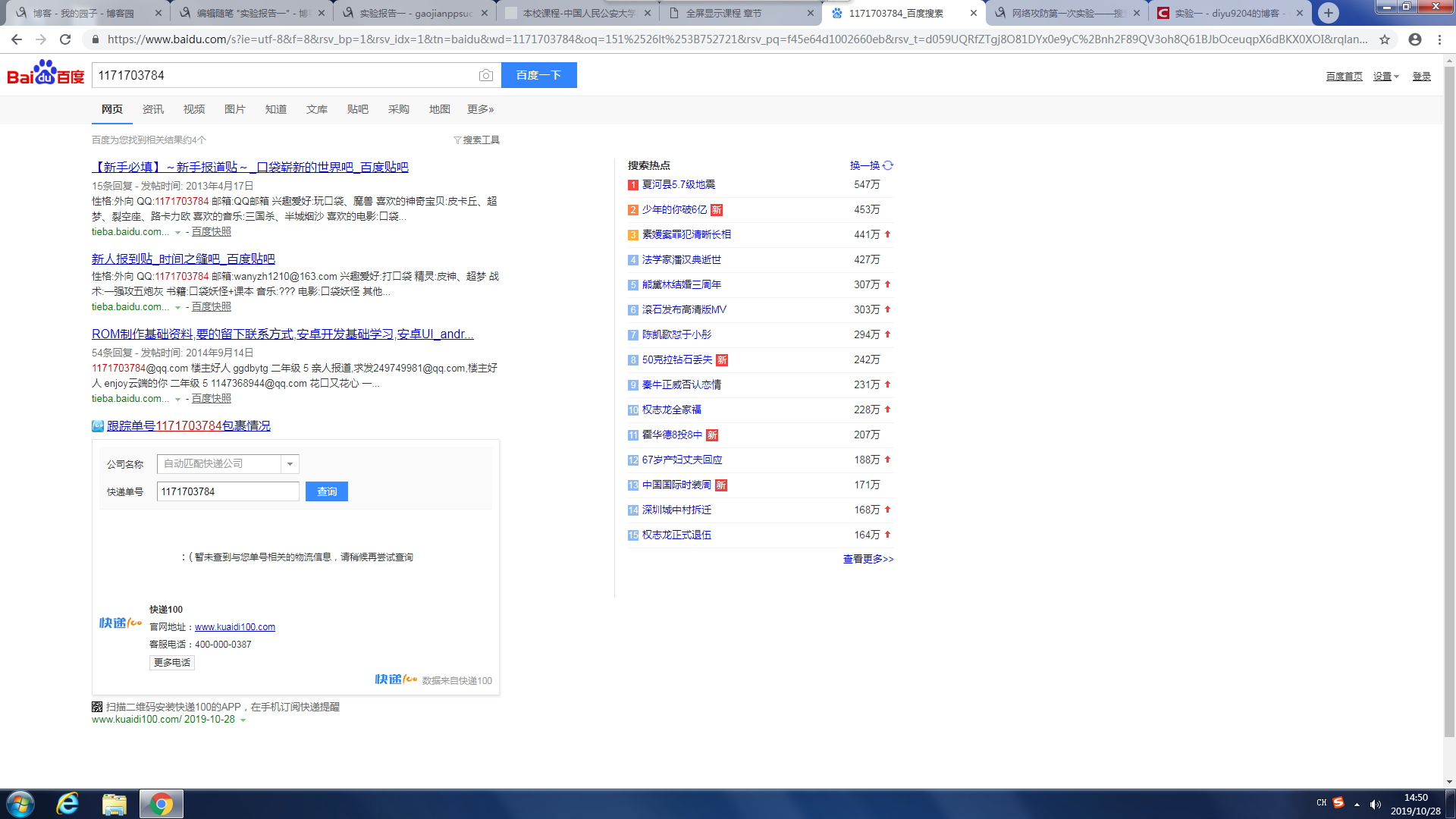Click the tracking number input field

tap(227, 491)
